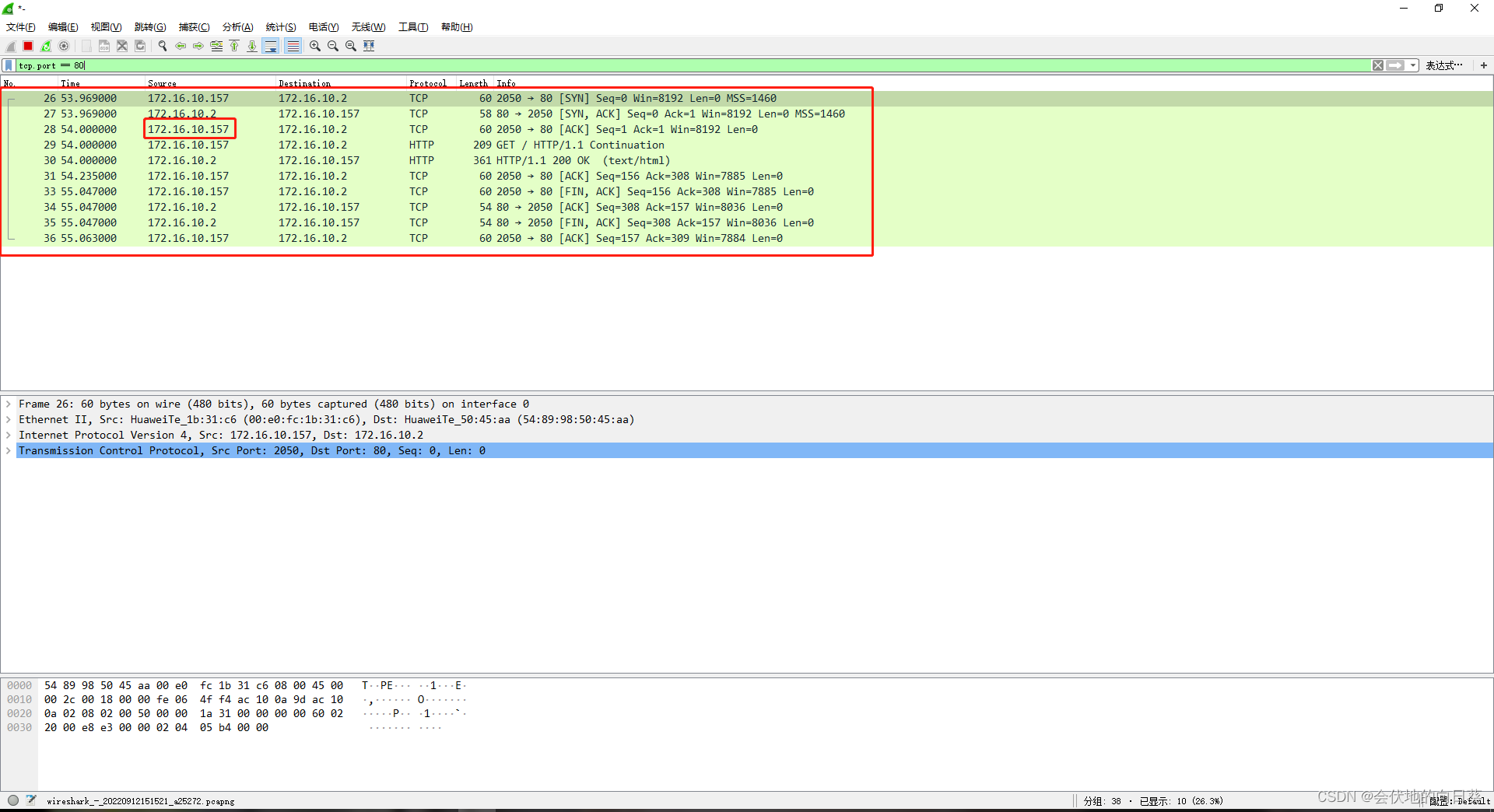
Task: Open capture options gear icon
Action: [x=64, y=46]
